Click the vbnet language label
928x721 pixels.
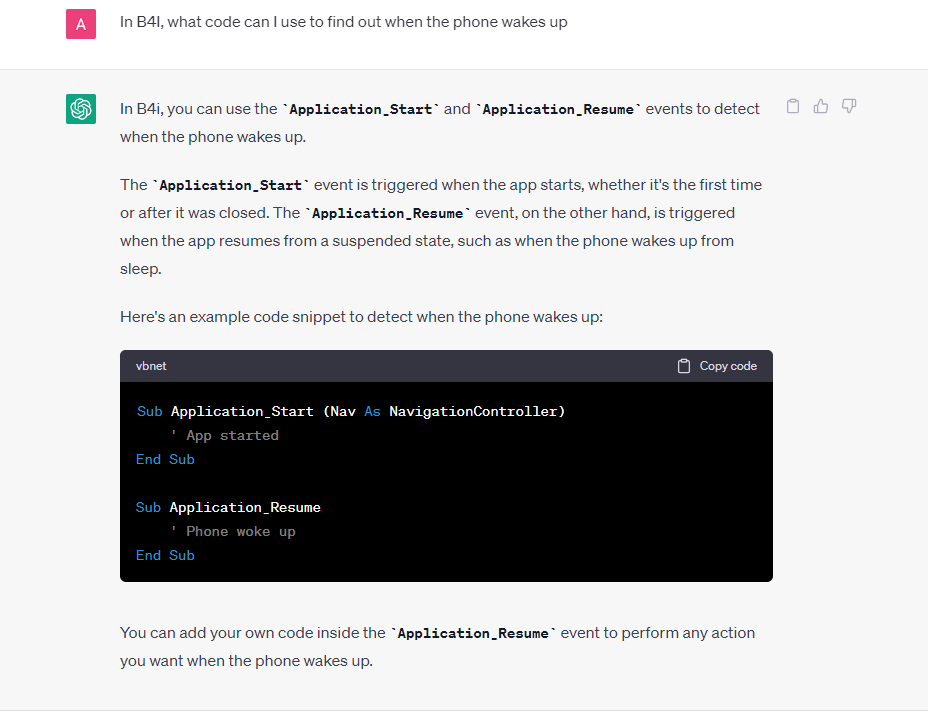pyautogui.click(x=151, y=366)
